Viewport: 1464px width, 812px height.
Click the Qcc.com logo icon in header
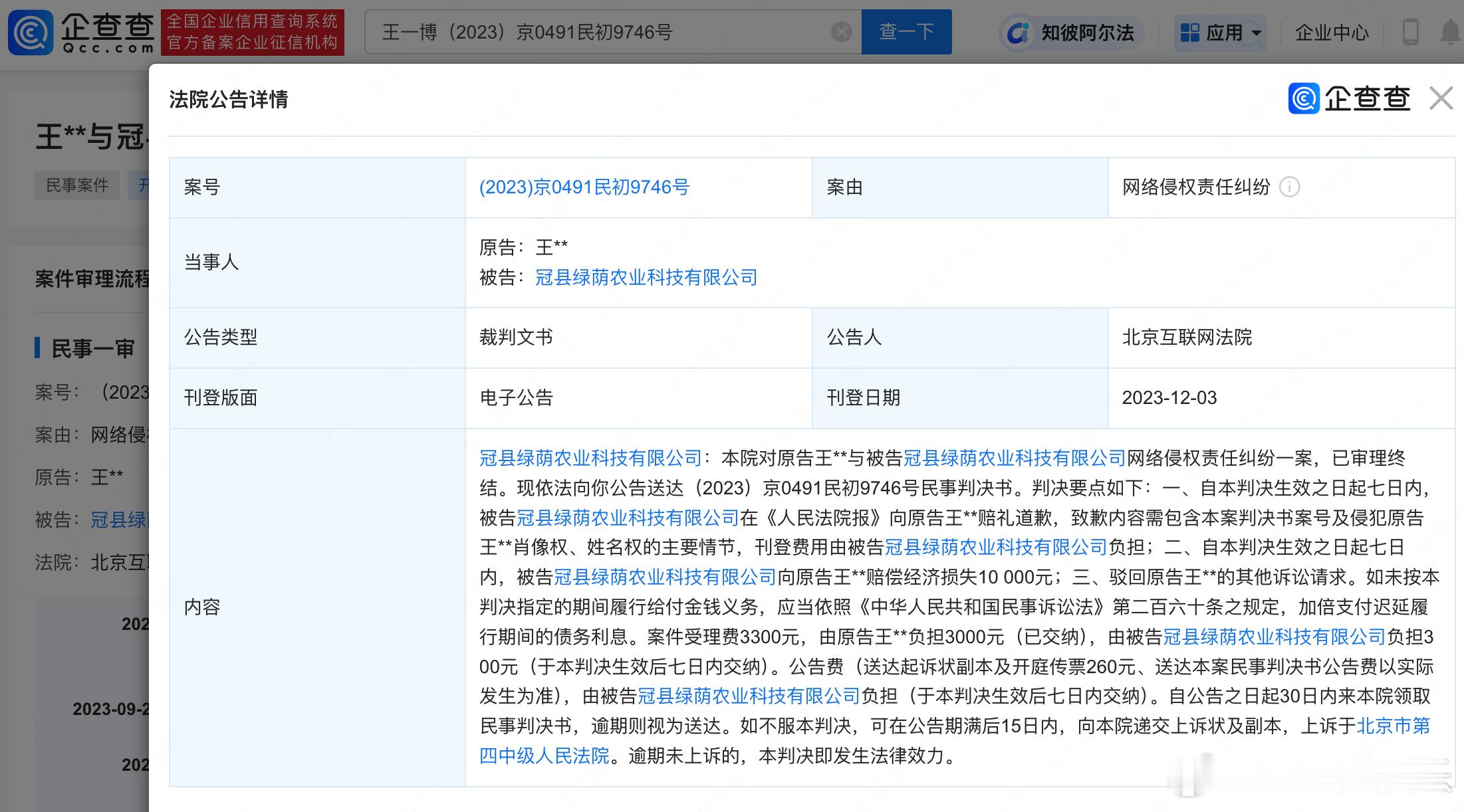(30, 32)
